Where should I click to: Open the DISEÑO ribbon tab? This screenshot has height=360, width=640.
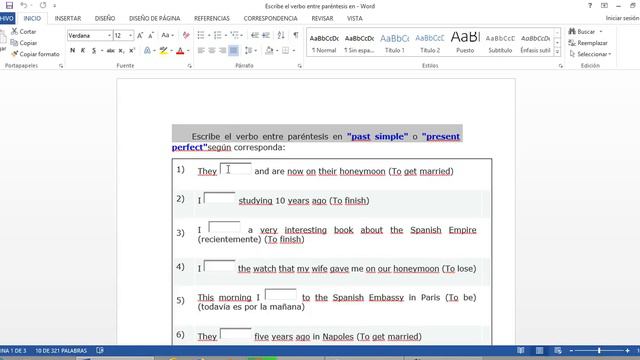(x=105, y=18)
